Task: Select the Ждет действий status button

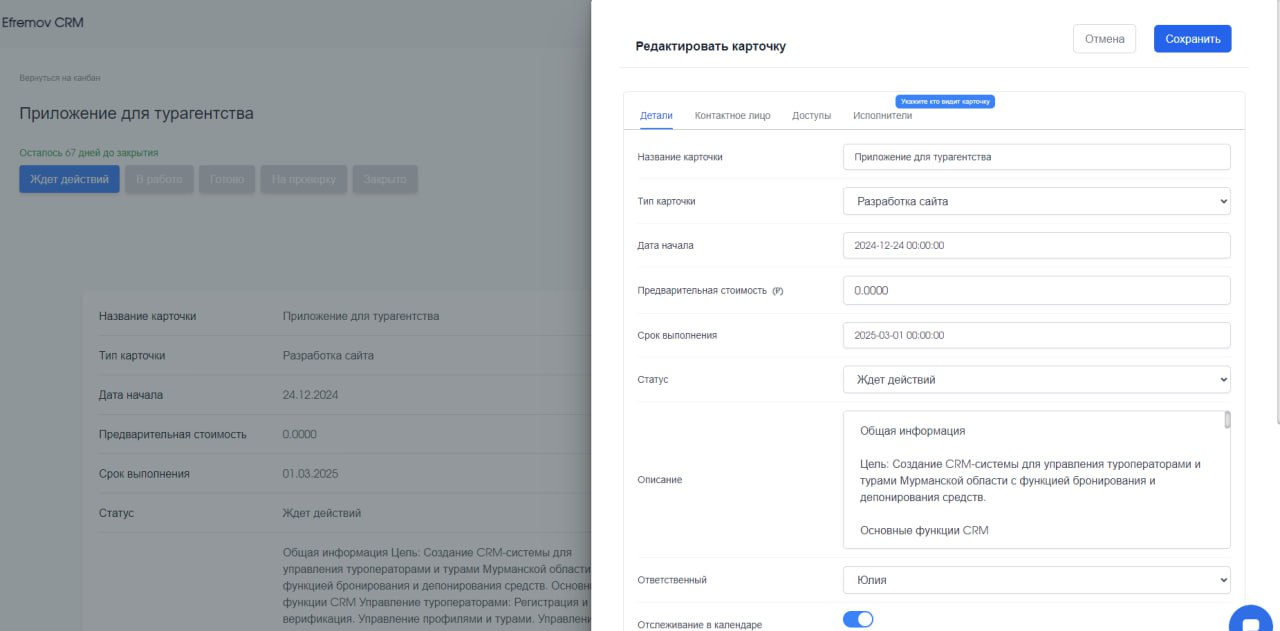Action: 69,180
